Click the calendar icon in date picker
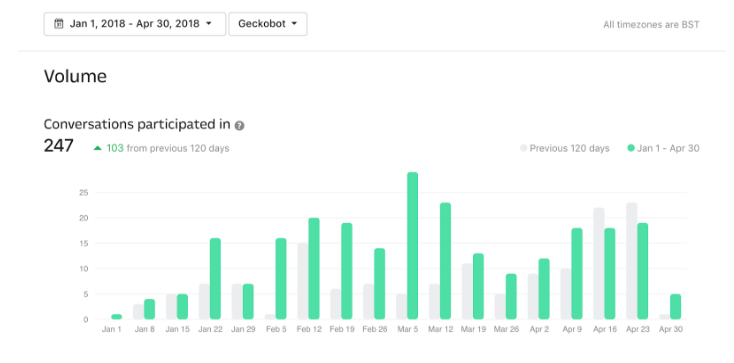The image size is (734, 363). point(59,24)
